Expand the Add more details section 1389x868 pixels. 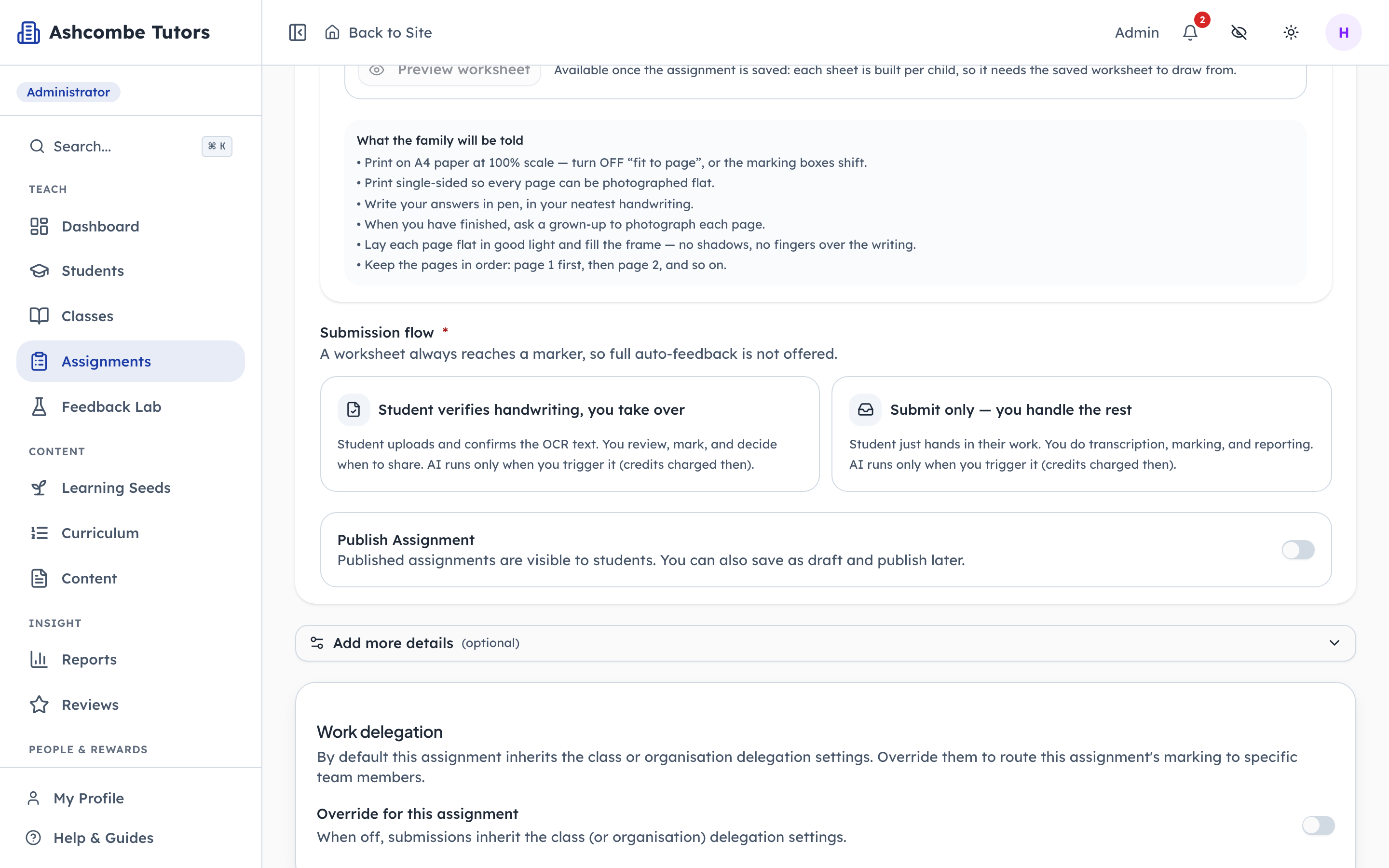(825, 643)
